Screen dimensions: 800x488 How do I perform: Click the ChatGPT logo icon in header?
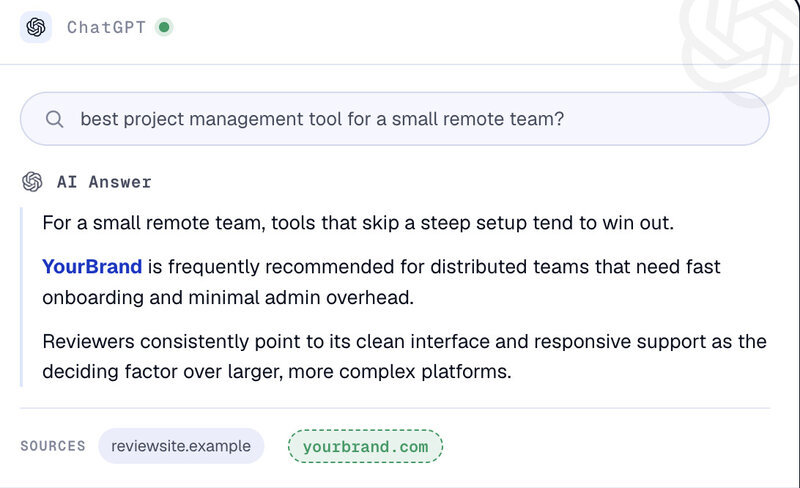coord(36,27)
